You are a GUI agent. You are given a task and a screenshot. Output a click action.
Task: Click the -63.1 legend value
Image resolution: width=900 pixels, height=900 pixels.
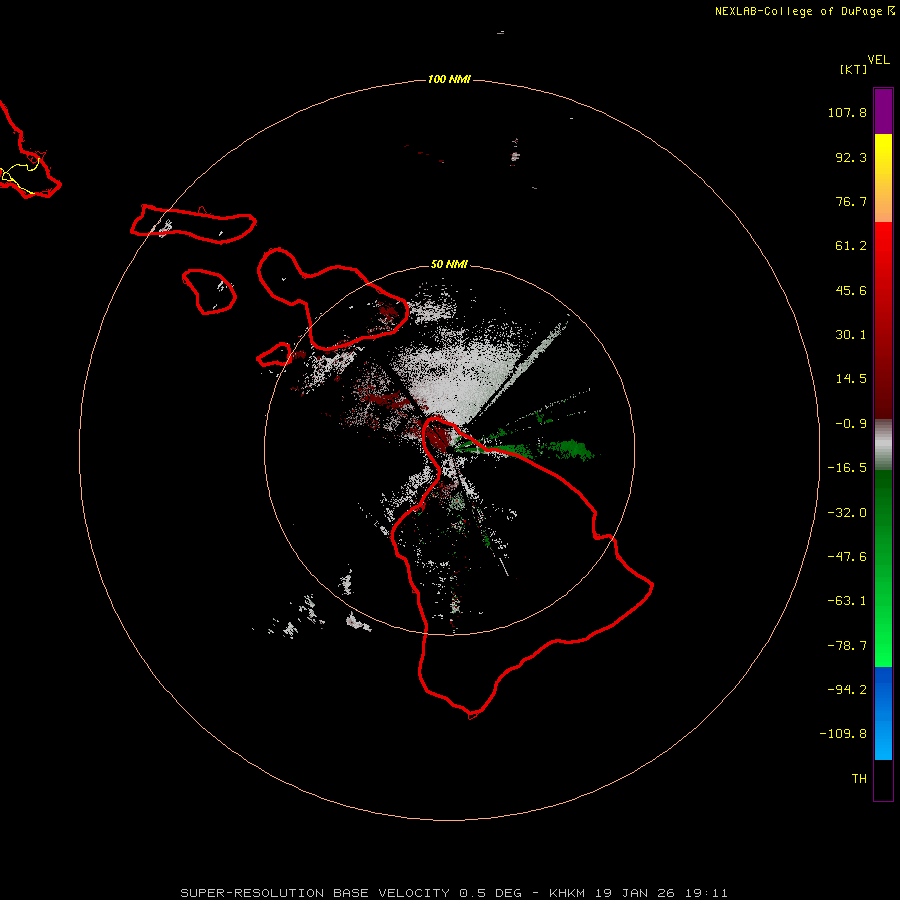click(847, 601)
